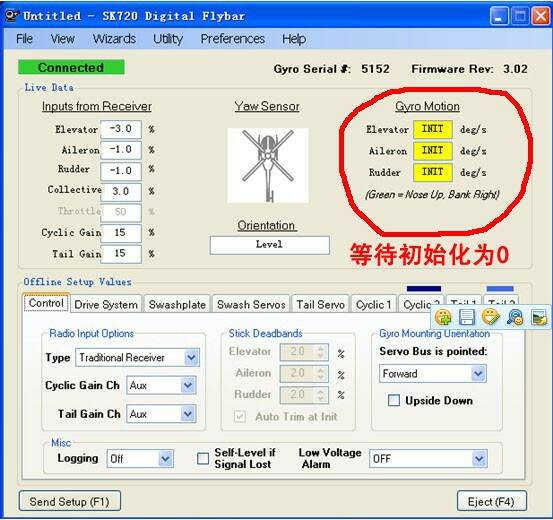Click the magnifier with smiley search icon
The width and height of the screenshot is (553, 520).
click(515, 317)
